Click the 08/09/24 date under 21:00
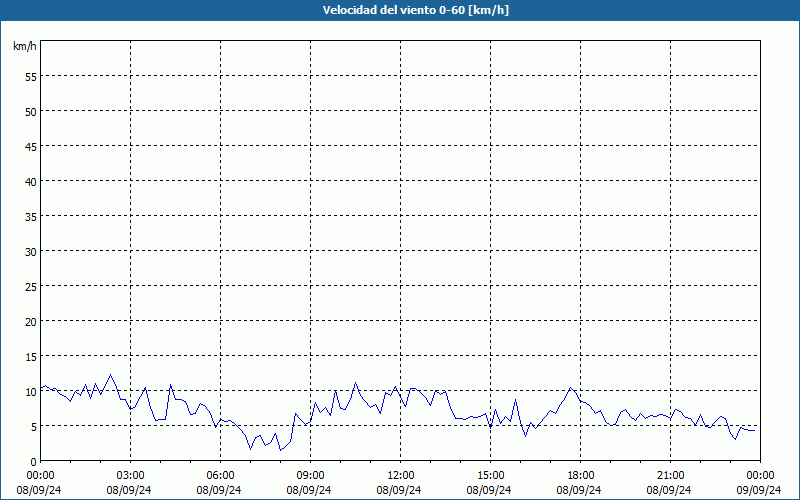 tap(669, 490)
